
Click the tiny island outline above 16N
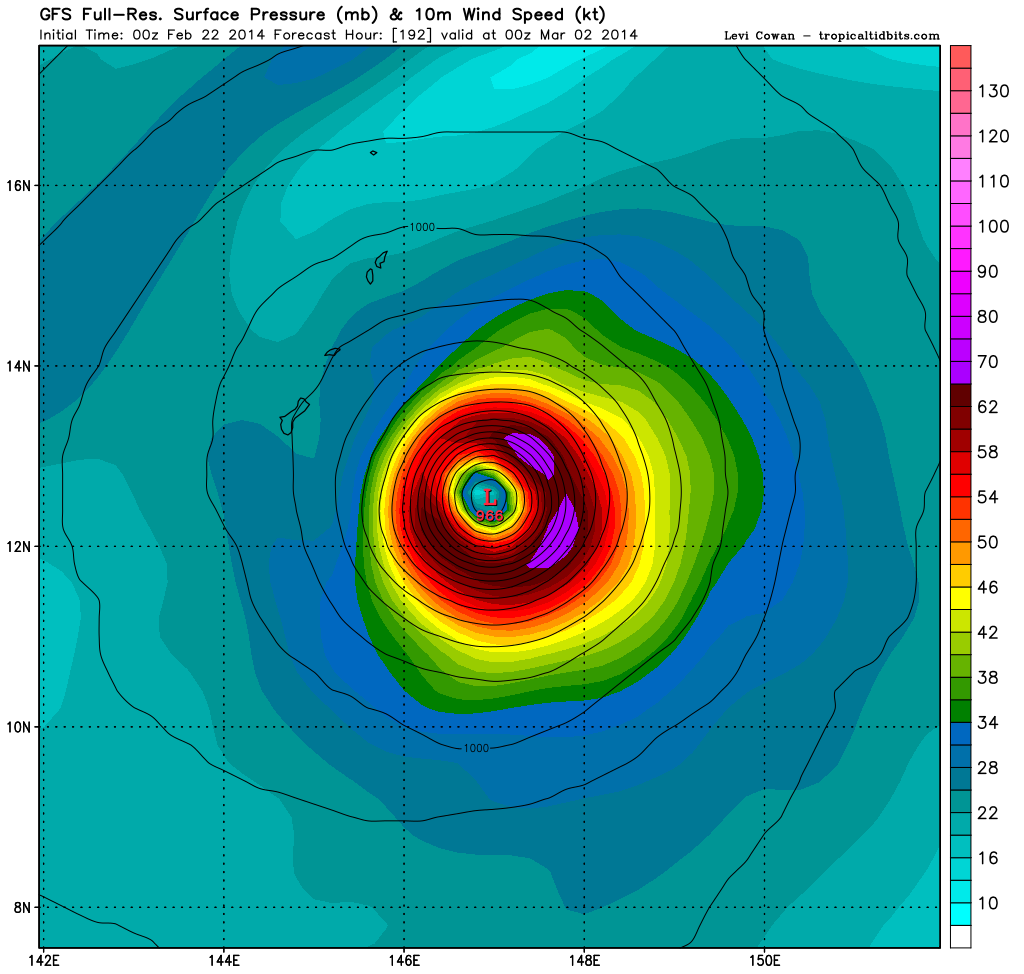coord(374,153)
